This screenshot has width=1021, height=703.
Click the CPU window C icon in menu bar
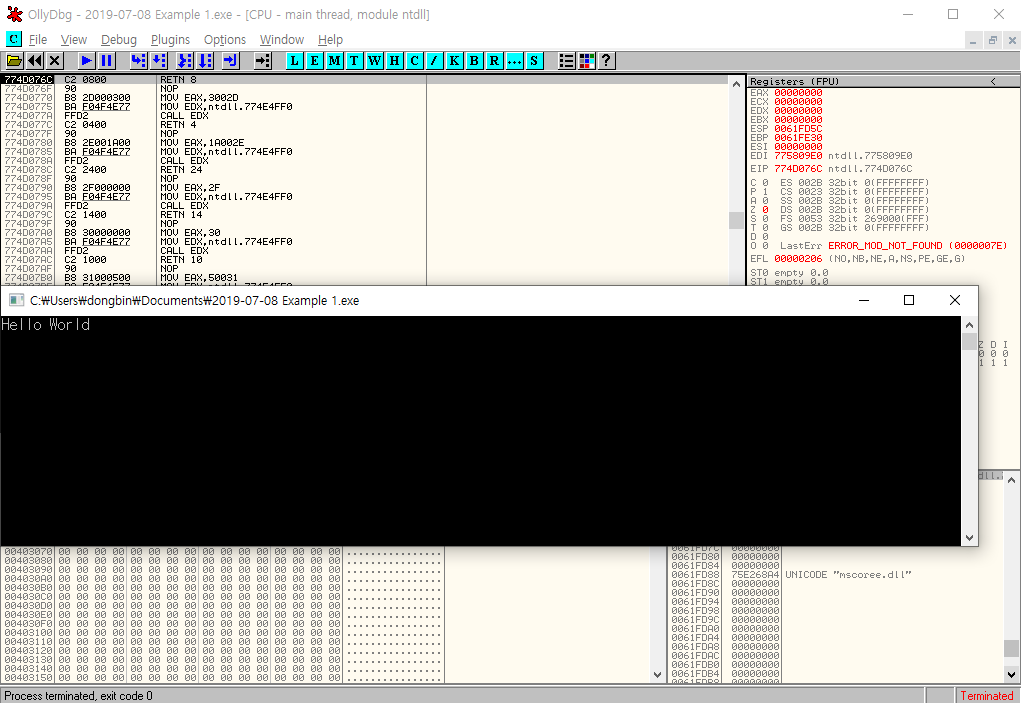click(x=14, y=39)
